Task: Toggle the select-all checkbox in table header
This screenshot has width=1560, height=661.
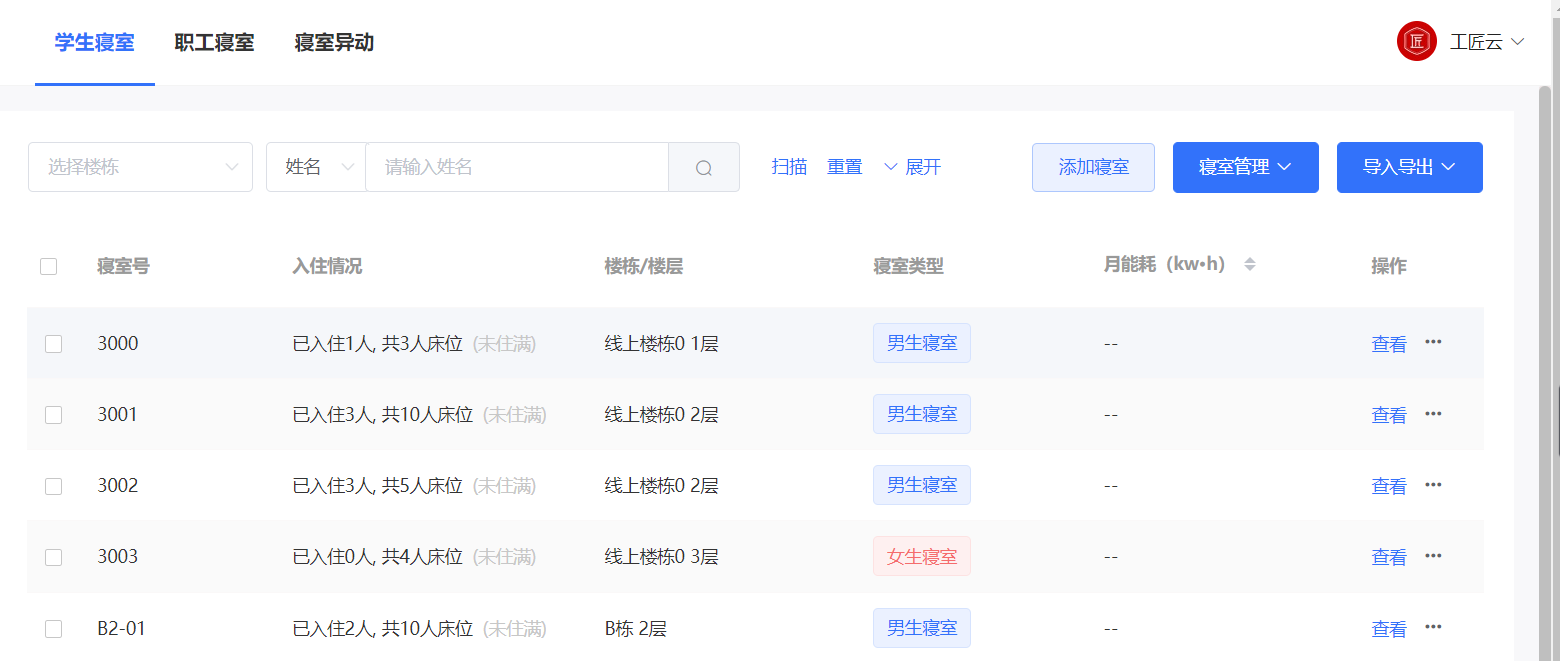Action: pyautogui.click(x=49, y=266)
